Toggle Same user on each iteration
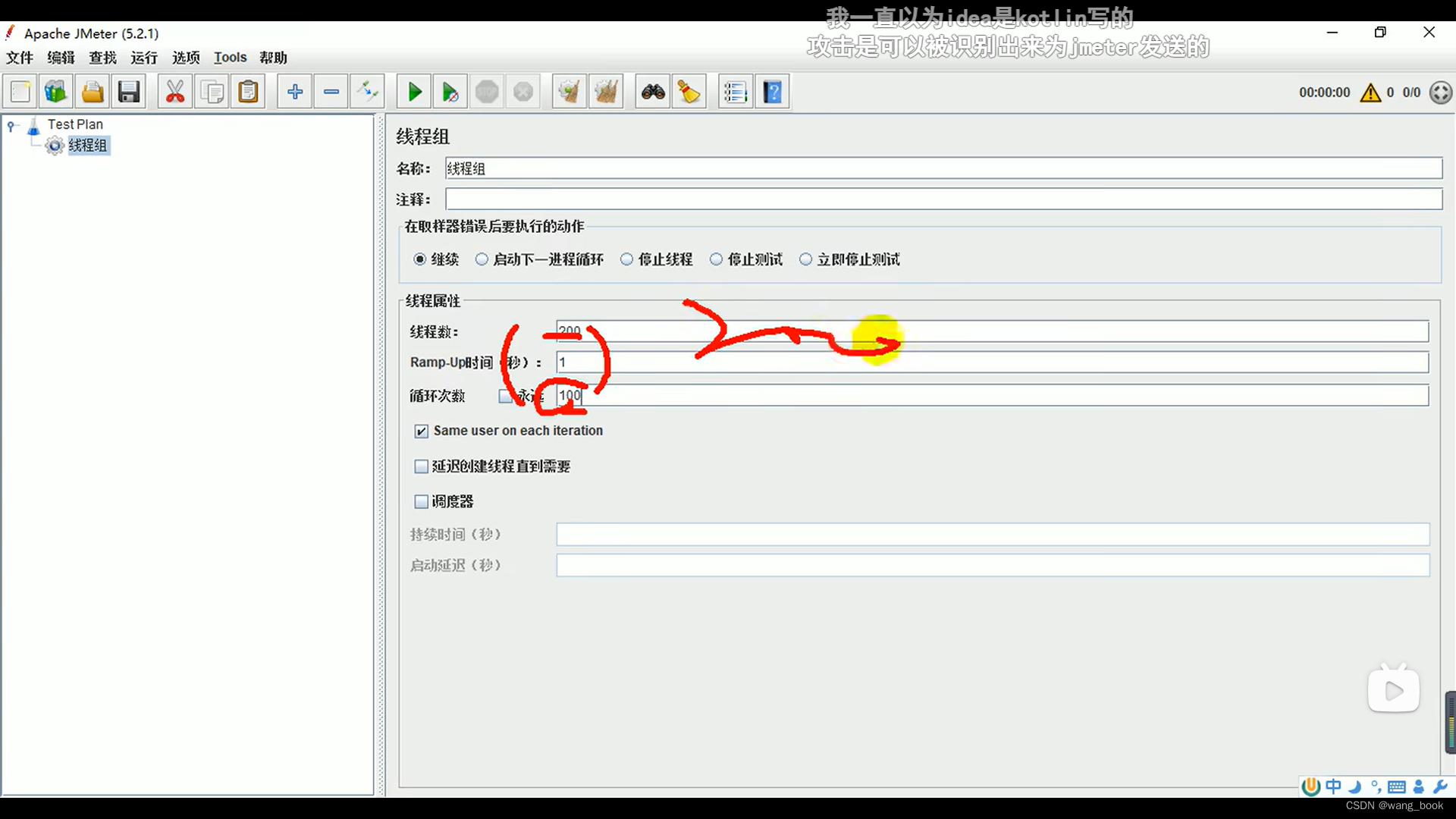Screen dimensions: 1456x819 click(421, 431)
